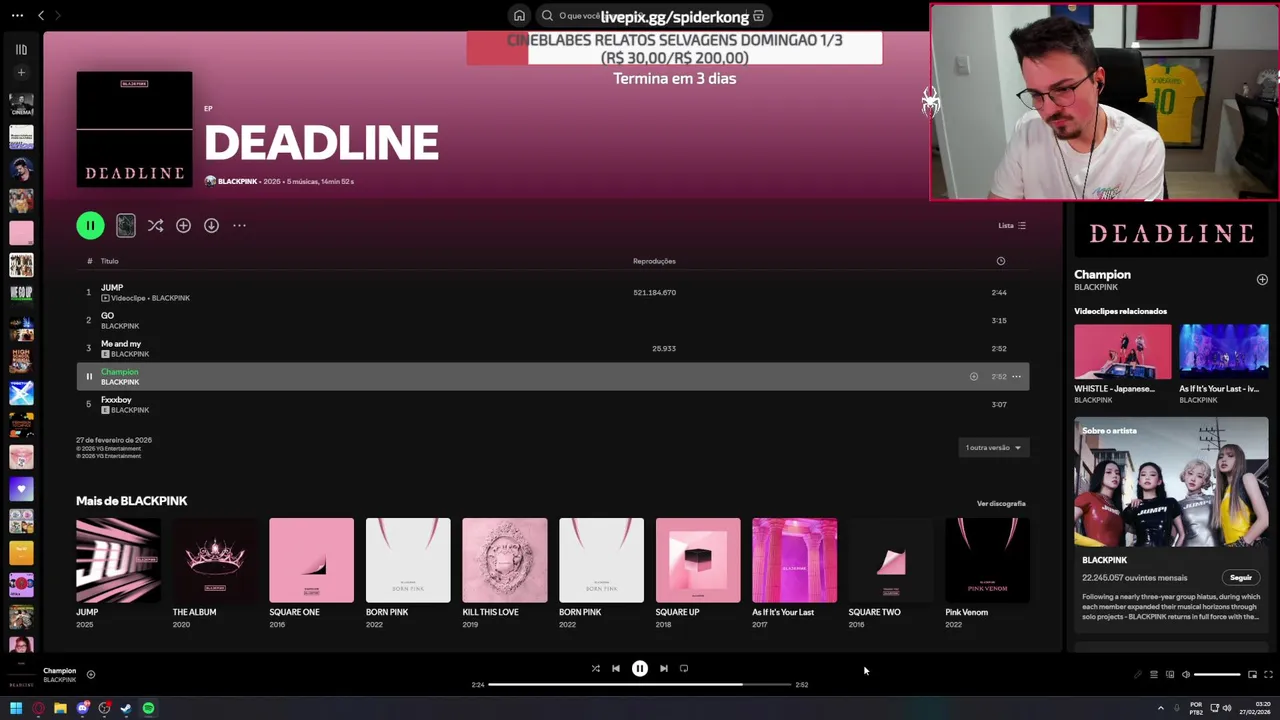1280x720 pixels.
Task: Open the Liked Songs heart playlist in sidebar
Action: [x=21, y=489]
